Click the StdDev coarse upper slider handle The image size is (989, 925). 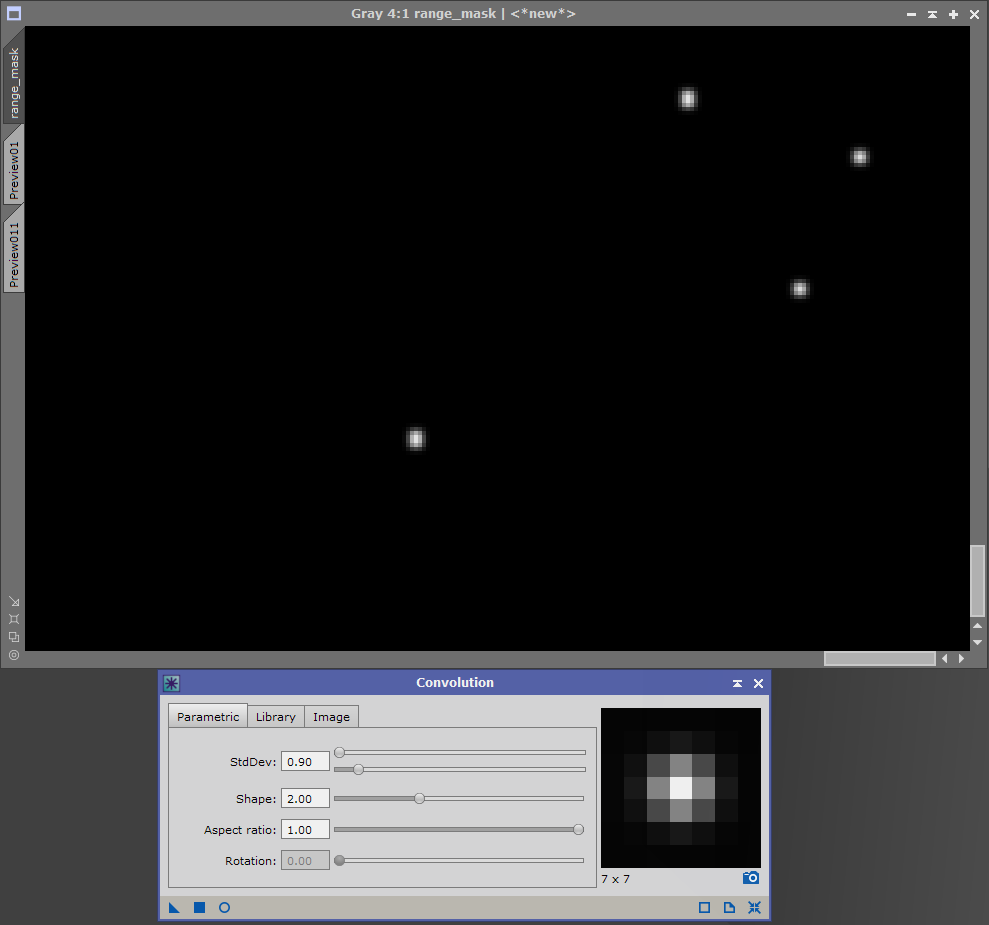point(339,752)
